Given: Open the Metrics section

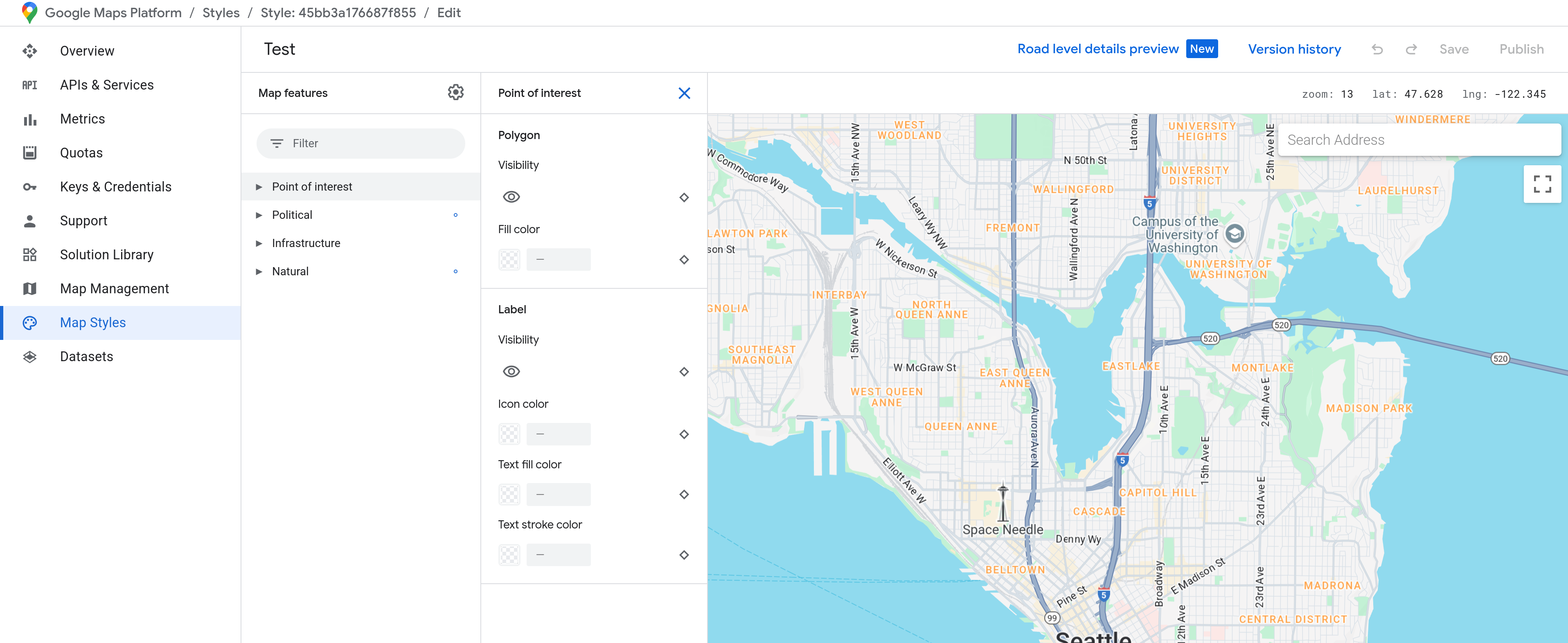Looking at the screenshot, I should [x=82, y=119].
